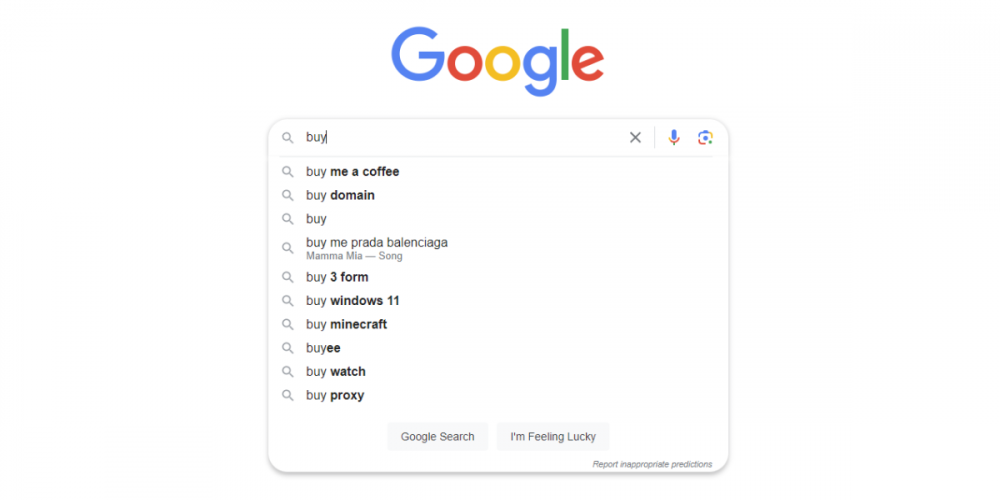The width and height of the screenshot is (1000, 500).
Task: Click the magnifier icon beside 'buy me a coffee'
Action: pos(288,172)
